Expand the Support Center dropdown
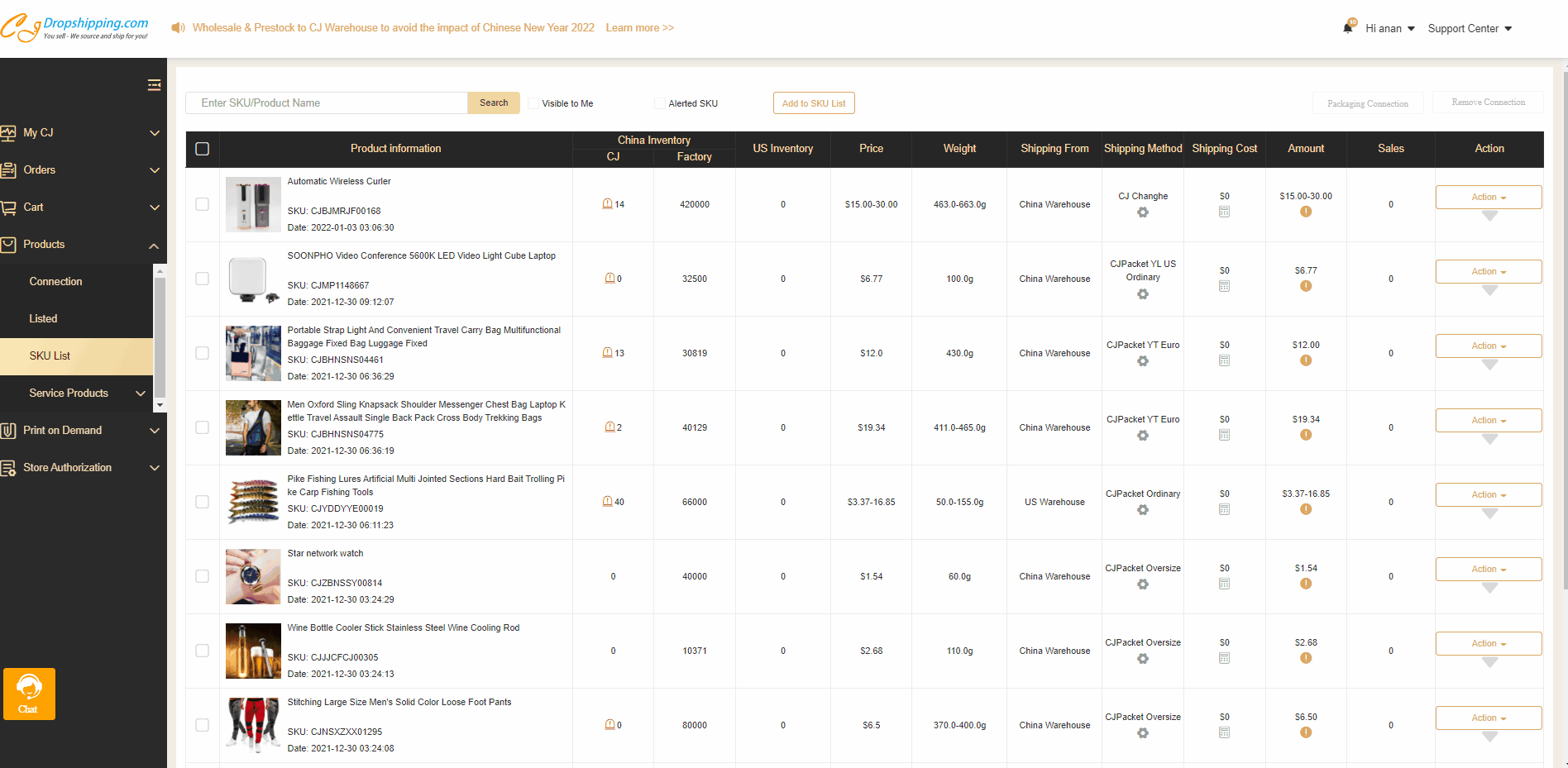Viewport: 1568px width, 768px height. pyautogui.click(x=1470, y=29)
